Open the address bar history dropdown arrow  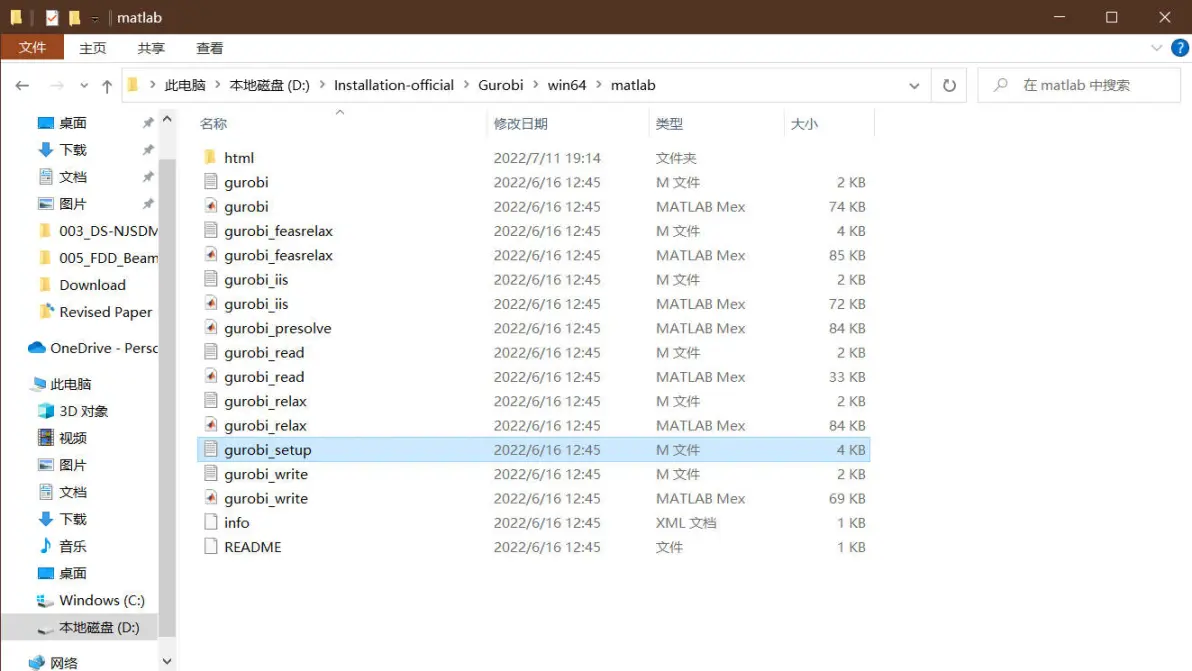coord(914,86)
